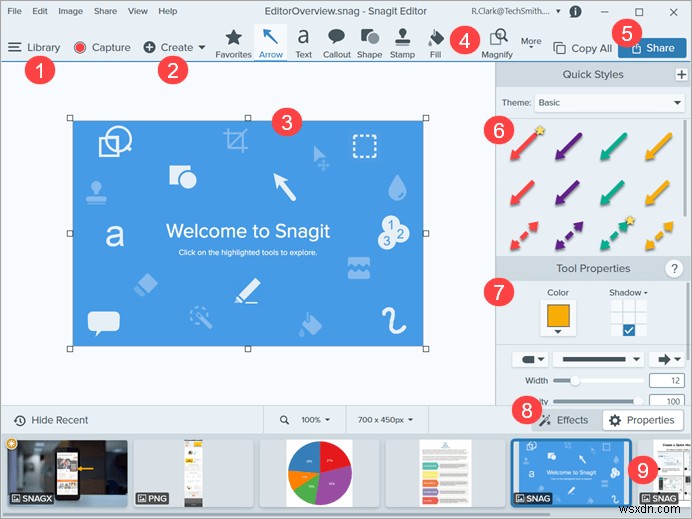
Task: Open the R.Clark account dropdown
Action: pos(515,11)
